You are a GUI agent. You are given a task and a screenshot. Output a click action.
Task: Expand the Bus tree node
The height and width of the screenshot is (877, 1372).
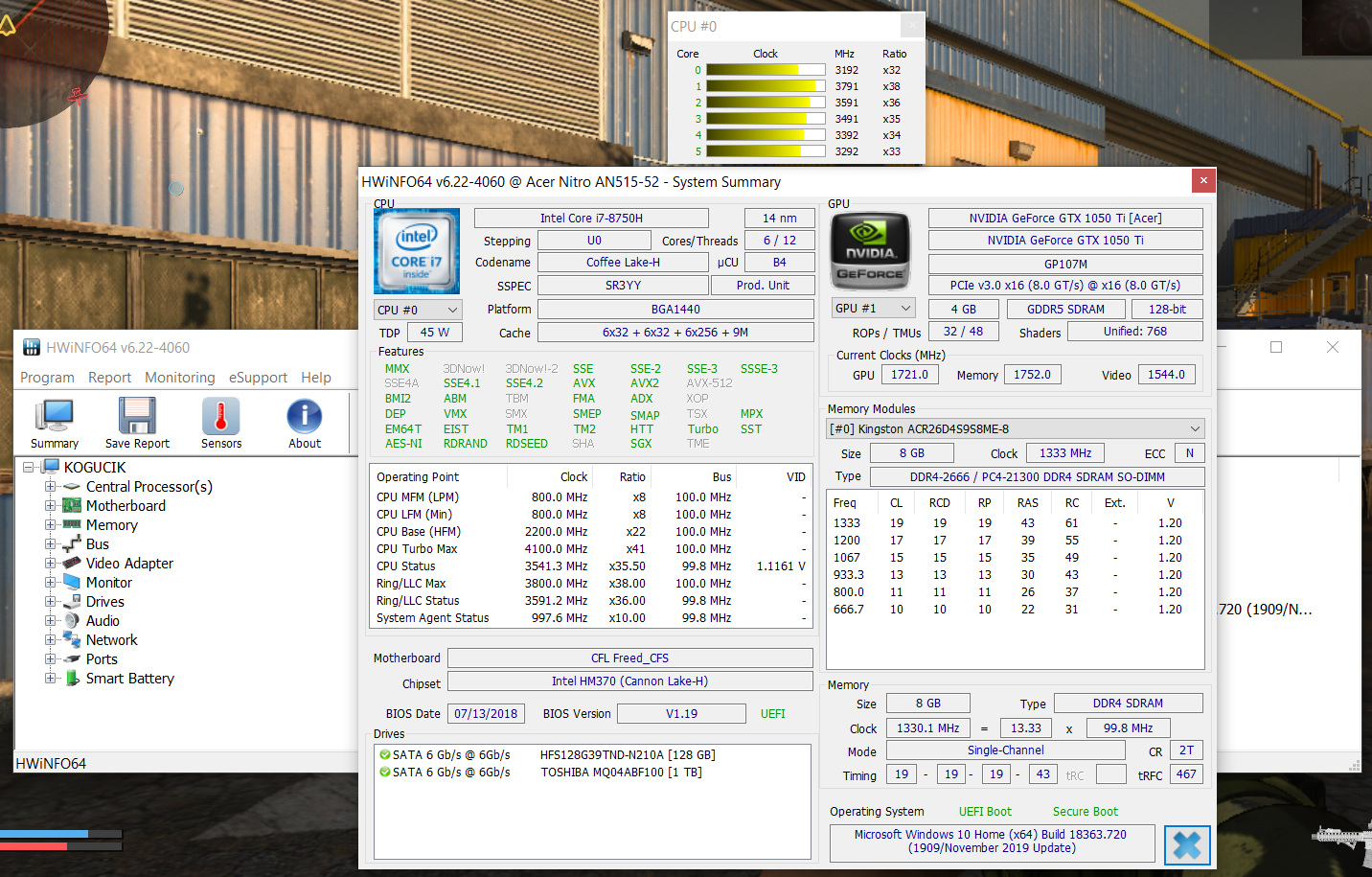coord(50,543)
